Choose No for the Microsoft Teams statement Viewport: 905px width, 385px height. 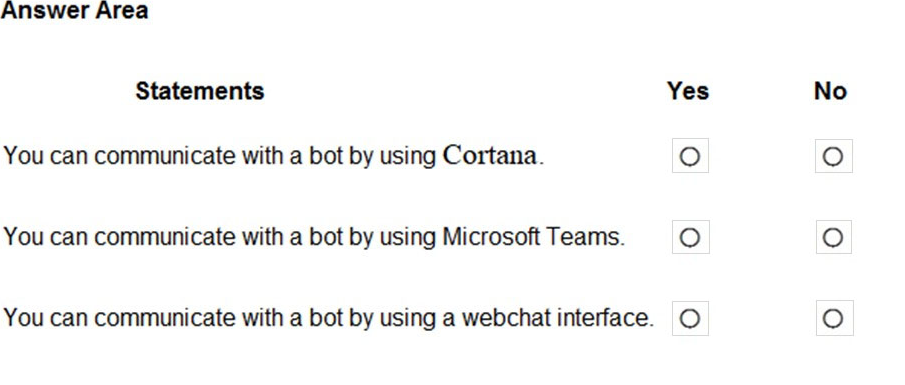833,237
